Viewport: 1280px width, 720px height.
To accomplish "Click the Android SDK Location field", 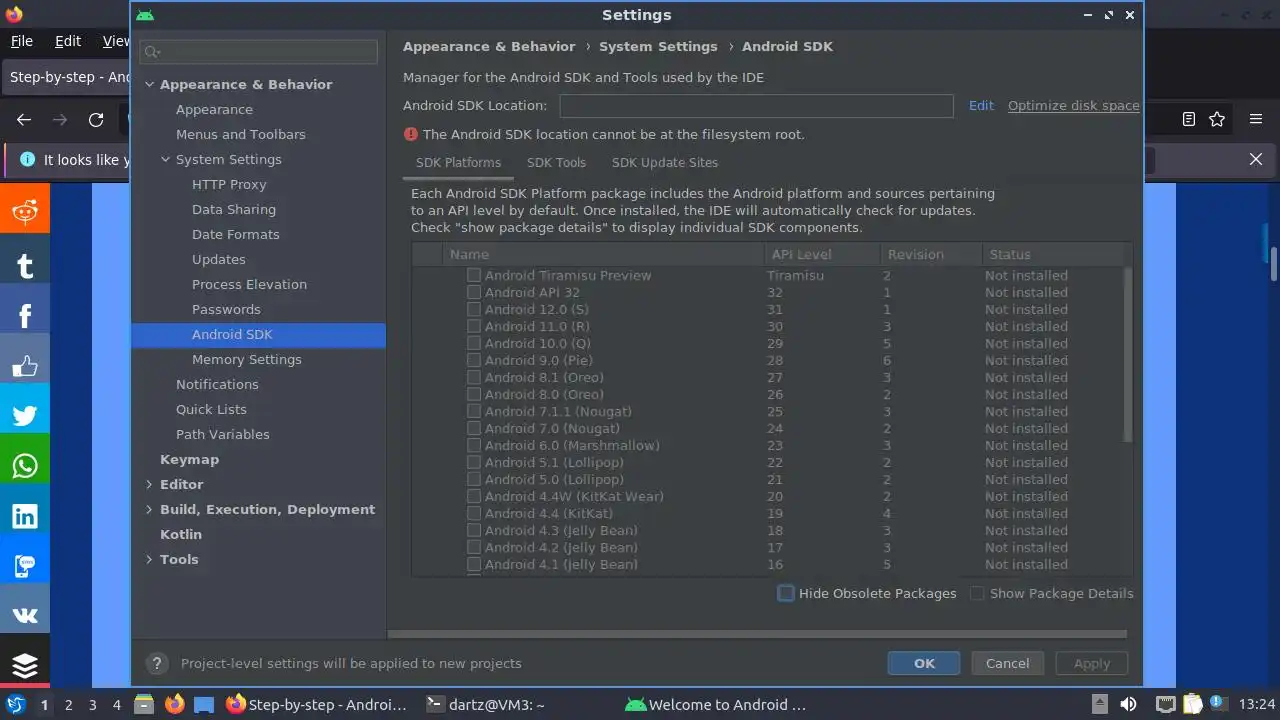I will (x=756, y=106).
